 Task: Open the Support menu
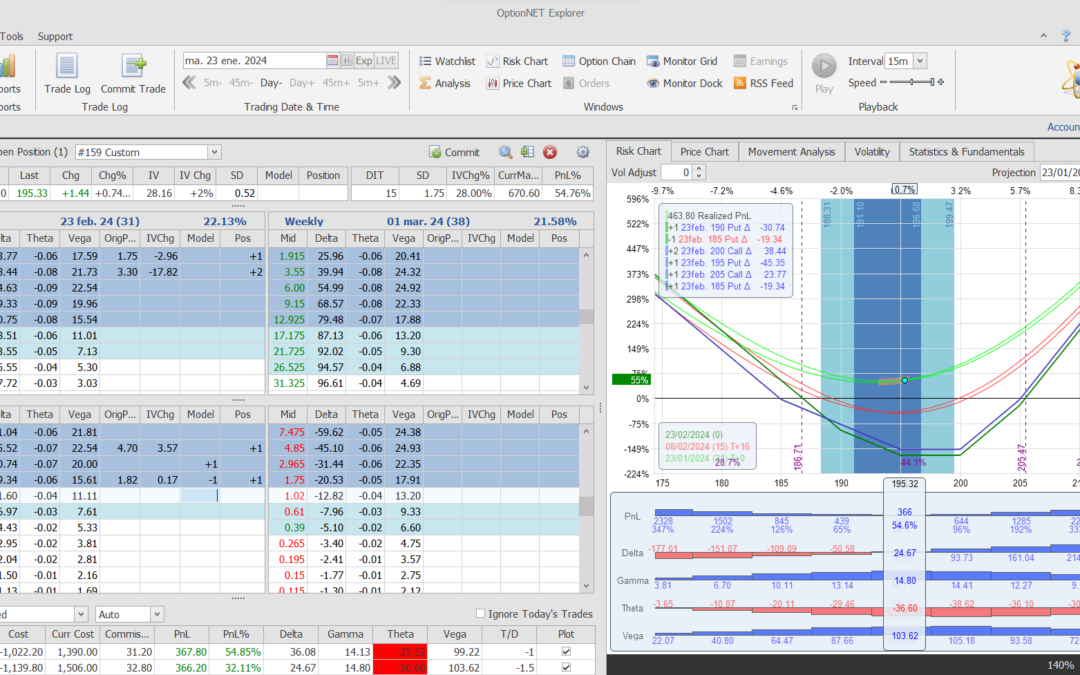pos(55,37)
